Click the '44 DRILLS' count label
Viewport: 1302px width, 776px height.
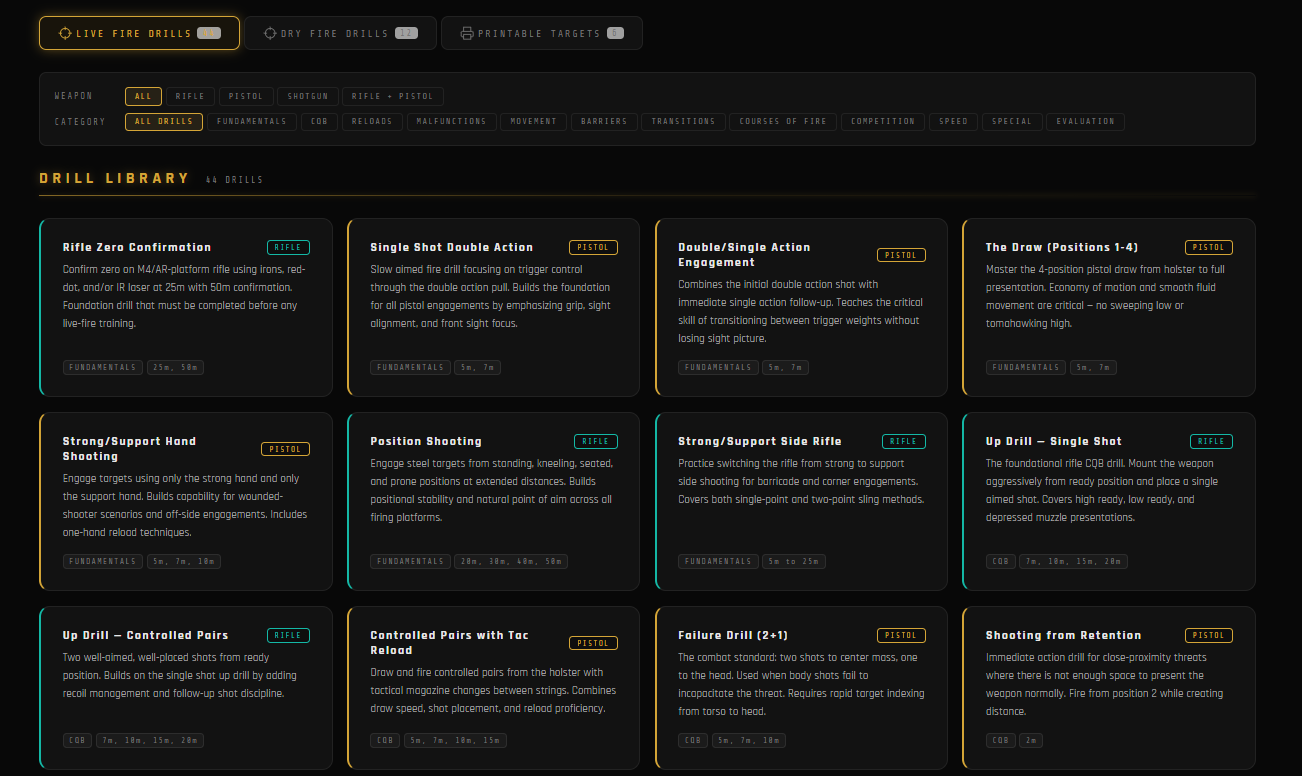pos(234,180)
